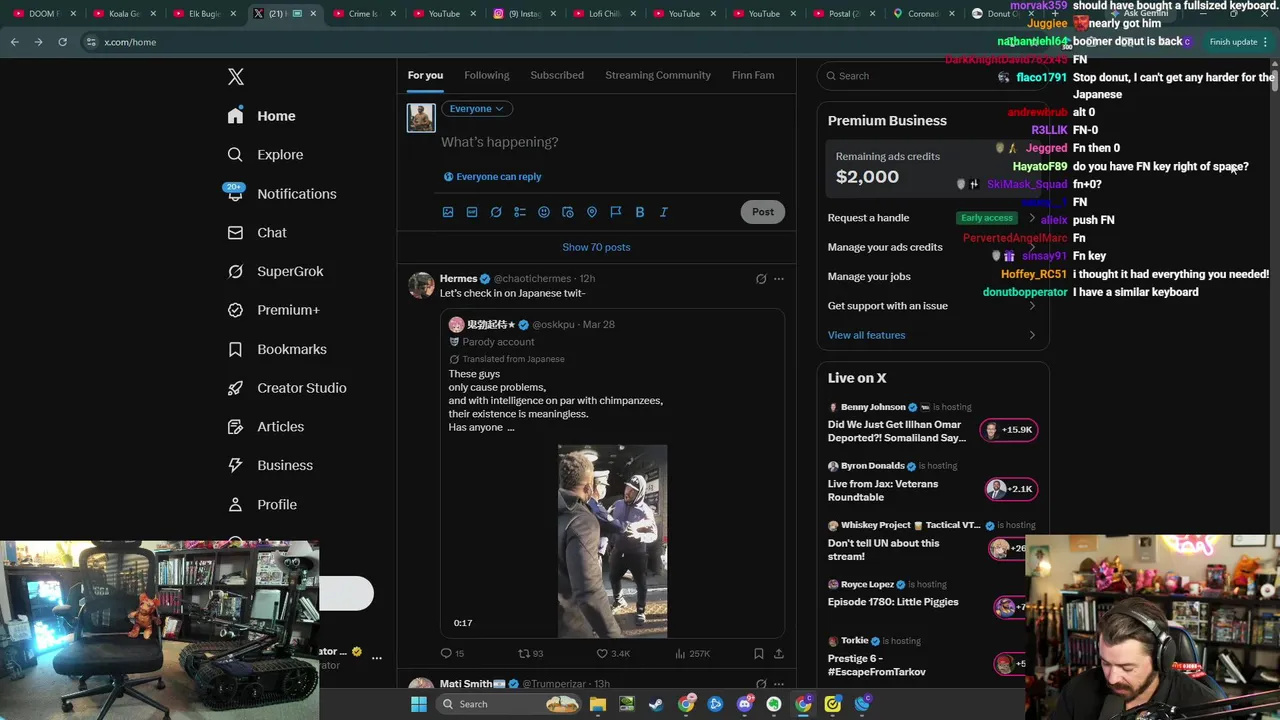This screenshot has height=720, width=1280.
Task: Open Hermes profile via @chaotichermes handle
Action: tap(532, 279)
